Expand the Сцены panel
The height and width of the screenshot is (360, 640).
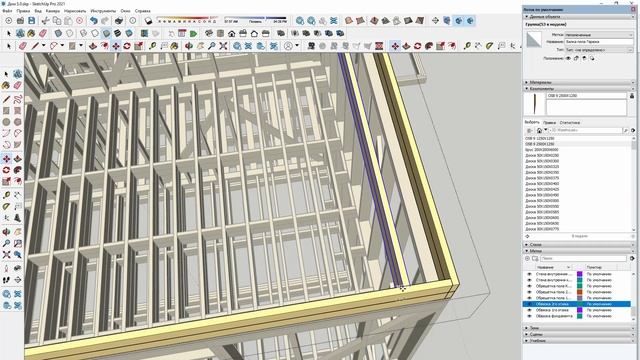tap(579, 334)
